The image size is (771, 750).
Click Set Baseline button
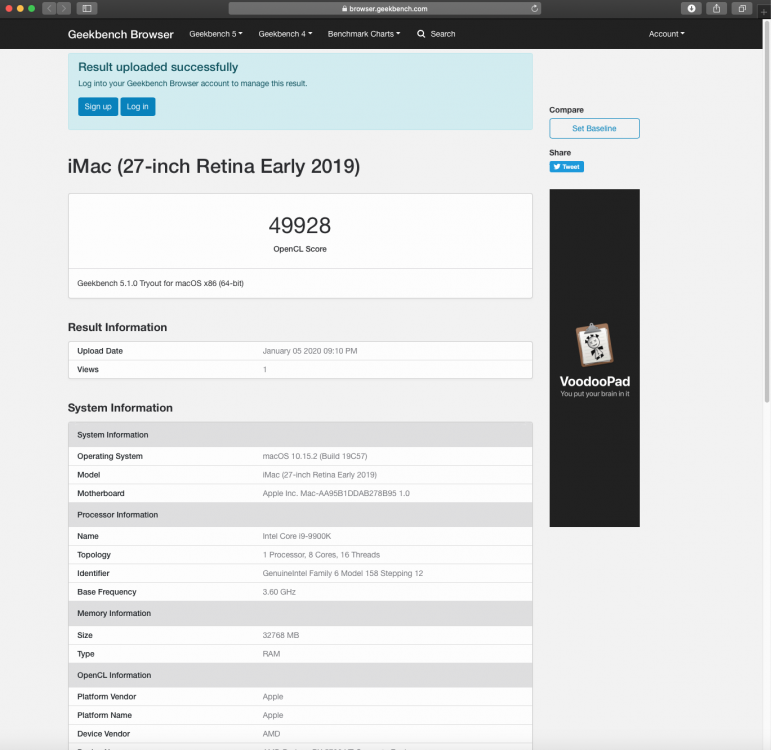[594, 128]
